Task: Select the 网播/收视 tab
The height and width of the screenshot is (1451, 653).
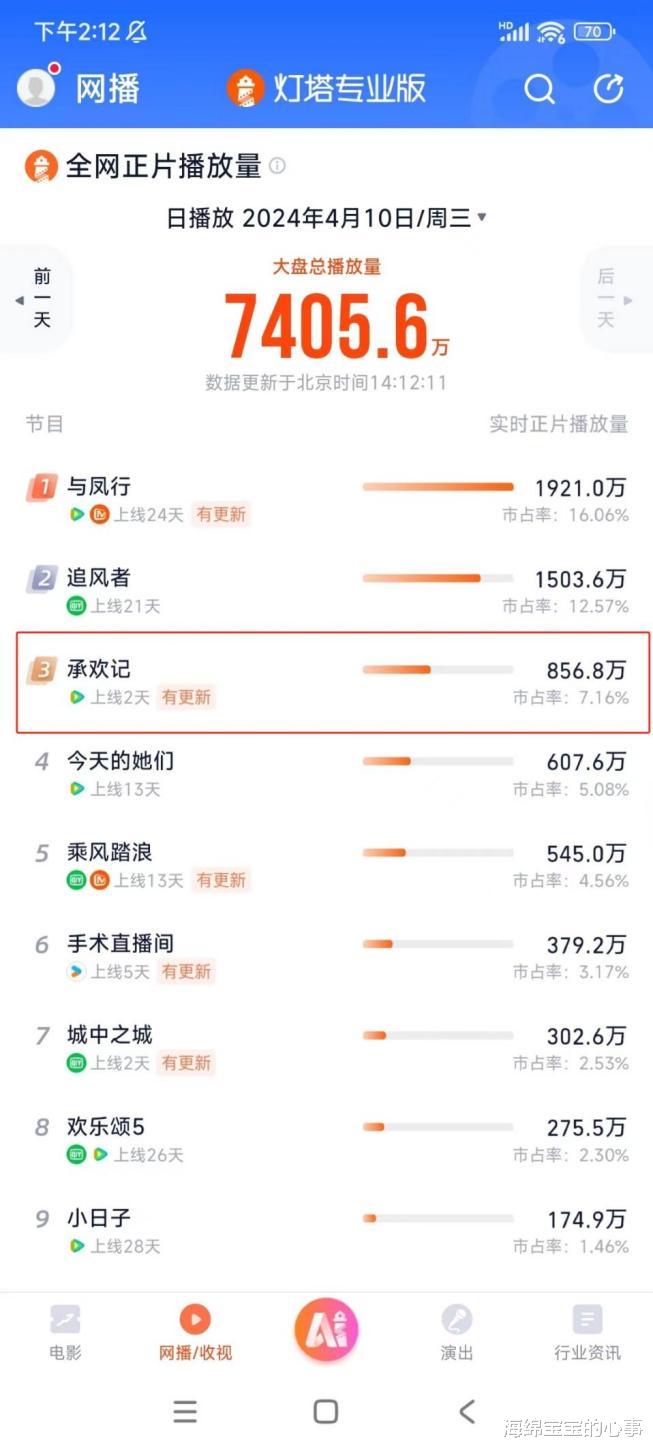Action: [x=195, y=1332]
